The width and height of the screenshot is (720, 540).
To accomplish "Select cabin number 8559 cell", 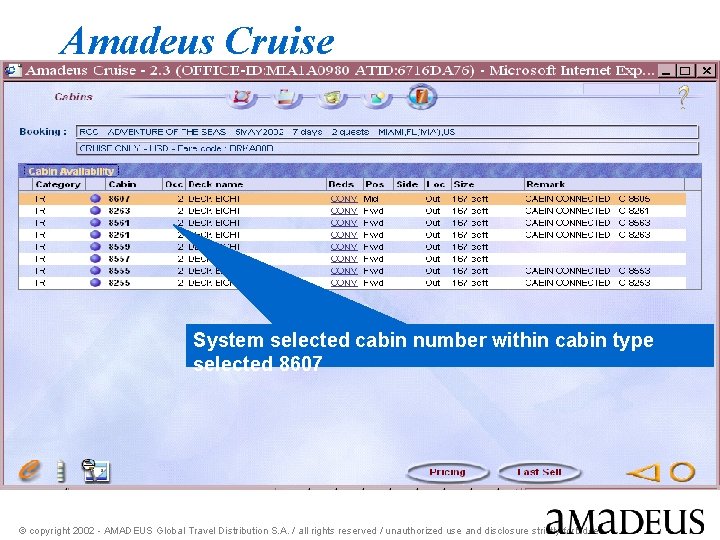I will (119, 247).
